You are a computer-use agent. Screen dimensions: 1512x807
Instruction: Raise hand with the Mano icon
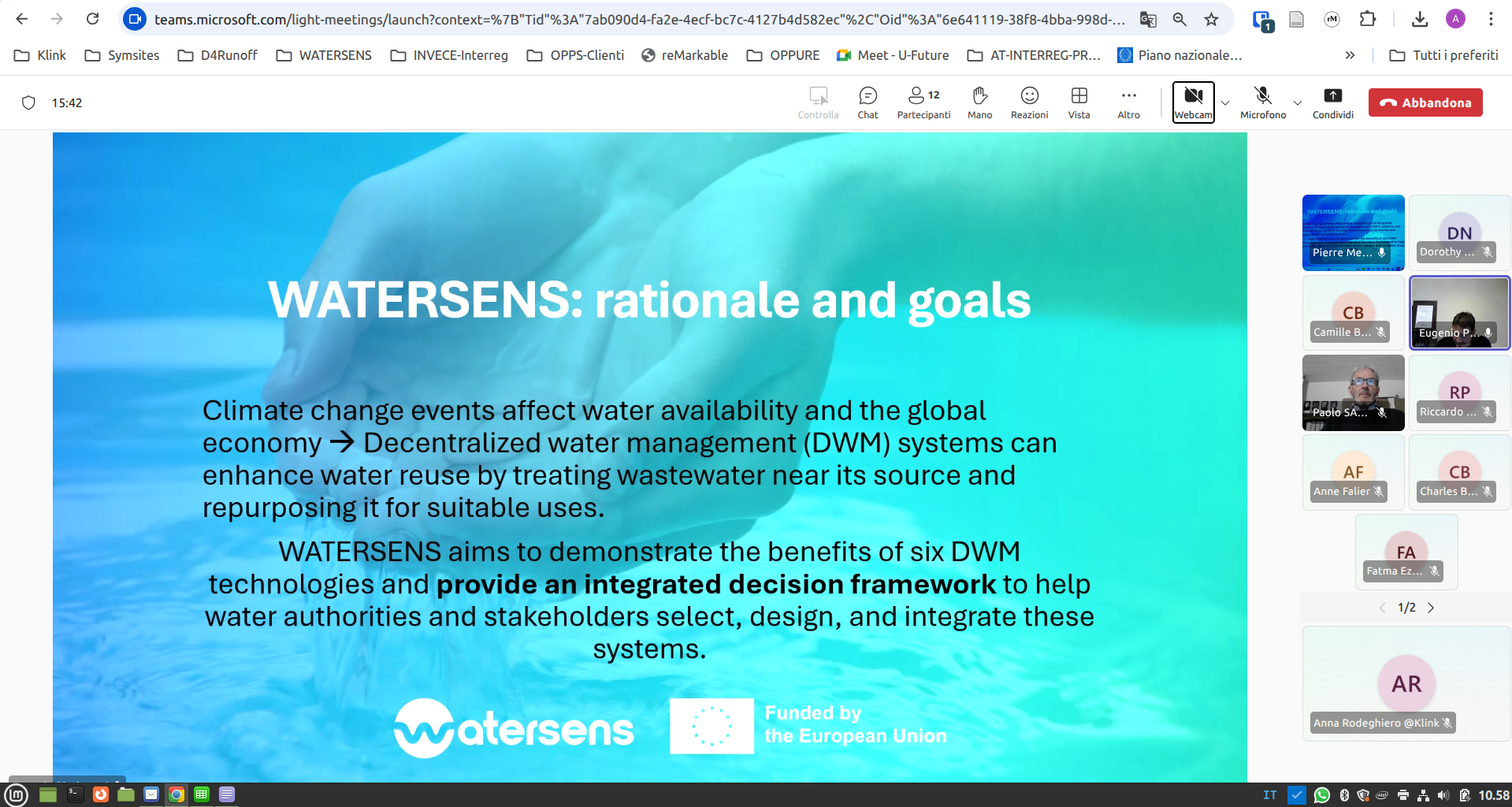tap(979, 102)
